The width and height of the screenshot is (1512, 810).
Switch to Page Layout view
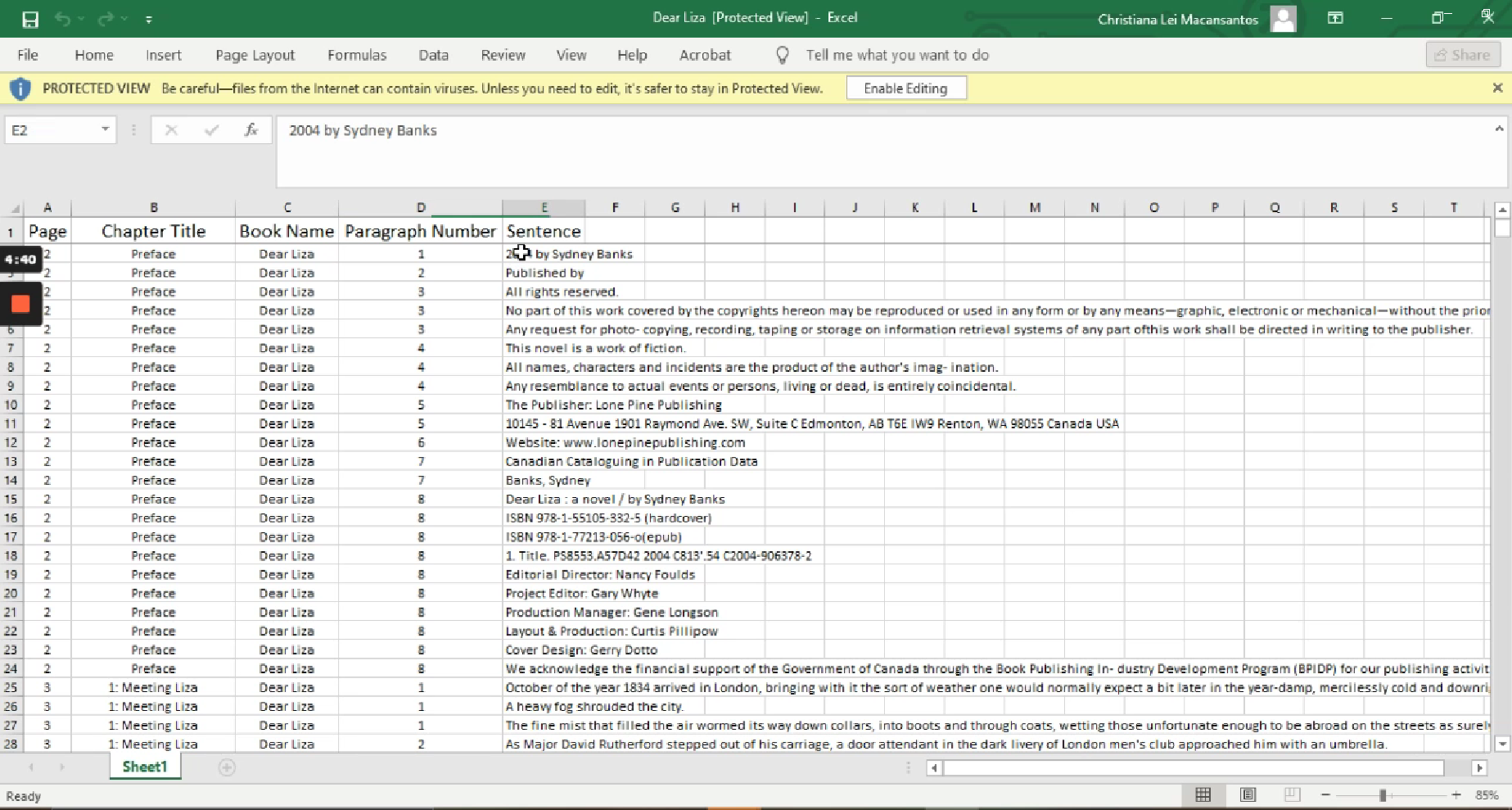pyautogui.click(x=1248, y=795)
